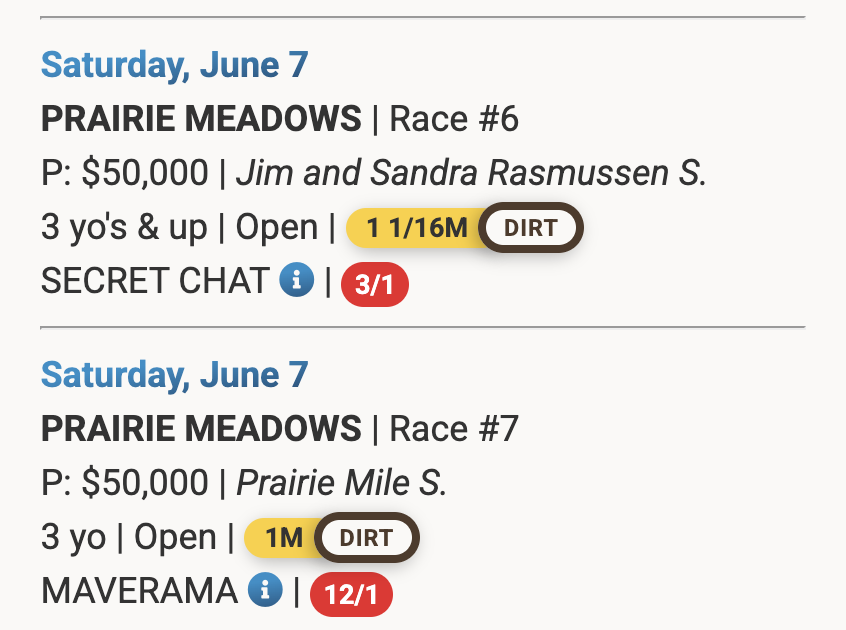The width and height of the screenshot is (846, 630).
Task: Click the 3 yo Open conditions text
Action: (129, 538)
